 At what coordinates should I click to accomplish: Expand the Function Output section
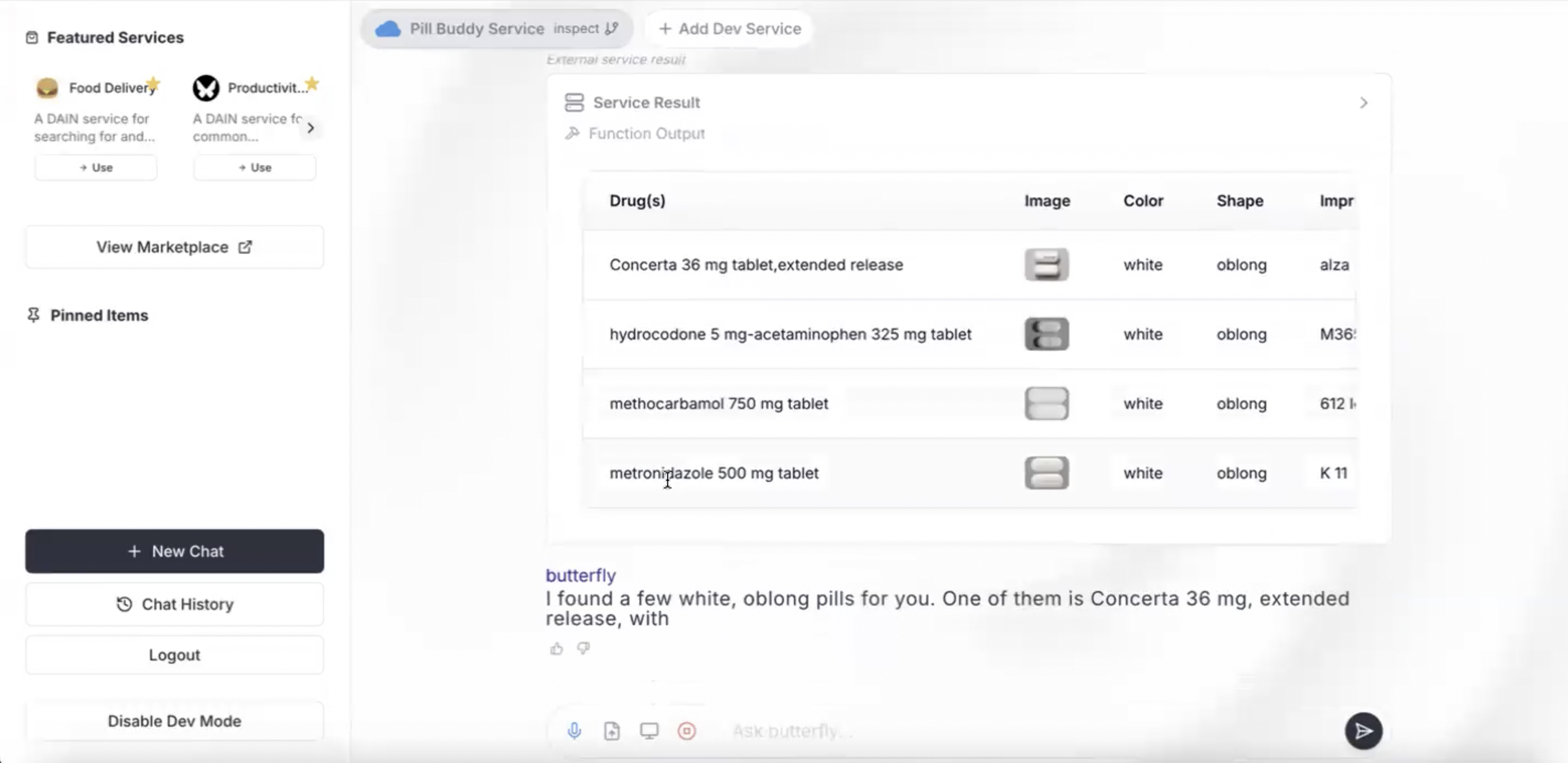pos(646,133)
